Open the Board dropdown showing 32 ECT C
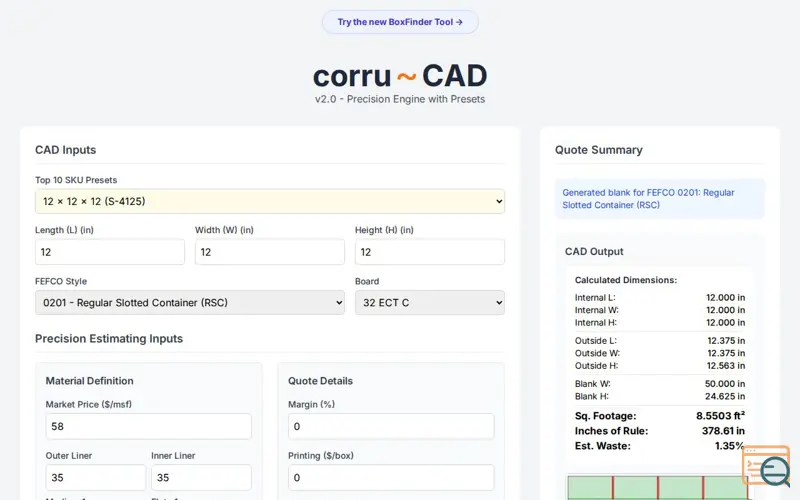 click(x=430, y=303)
